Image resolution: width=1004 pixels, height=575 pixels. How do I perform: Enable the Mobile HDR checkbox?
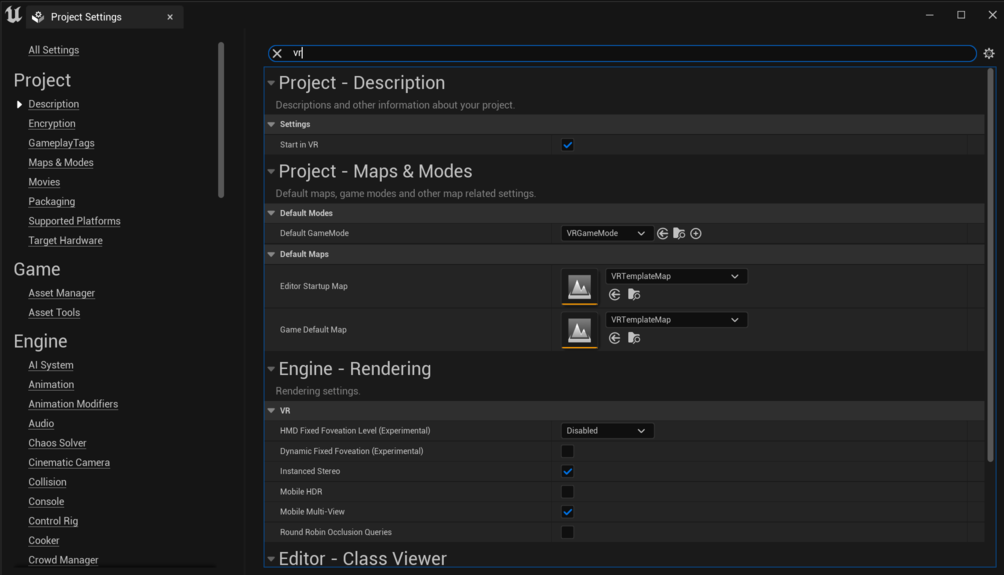pos(567,492)
